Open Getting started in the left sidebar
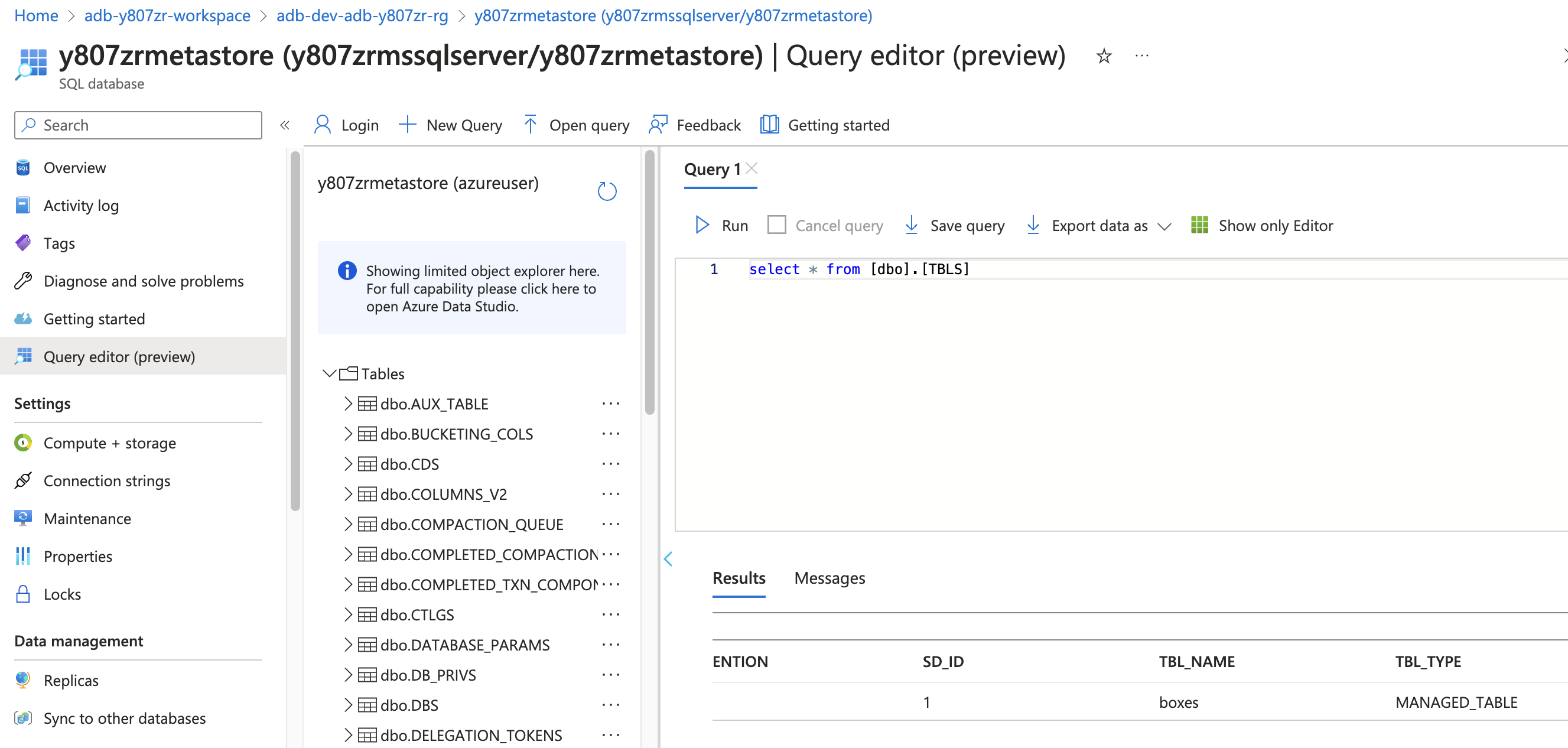Screen dimensions: 1568x748 tap(94, 318)
